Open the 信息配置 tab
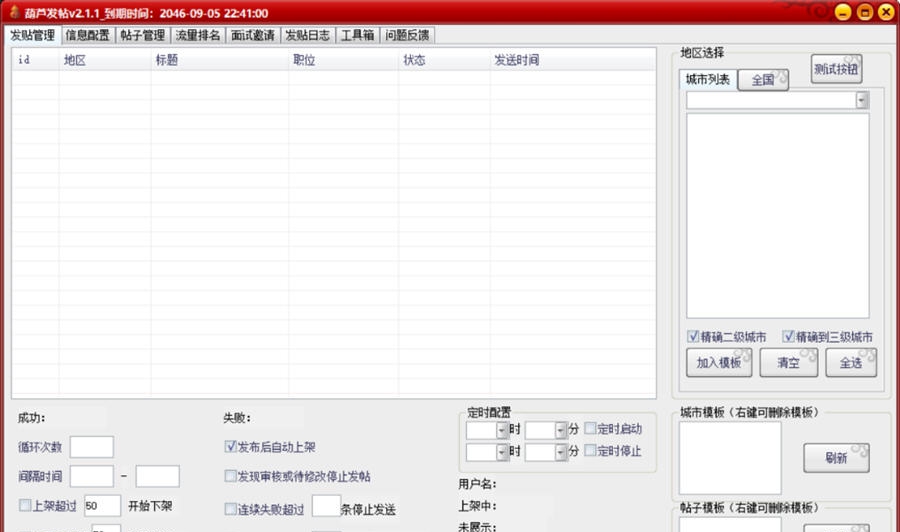900x532 pixels. pos(87,35)
